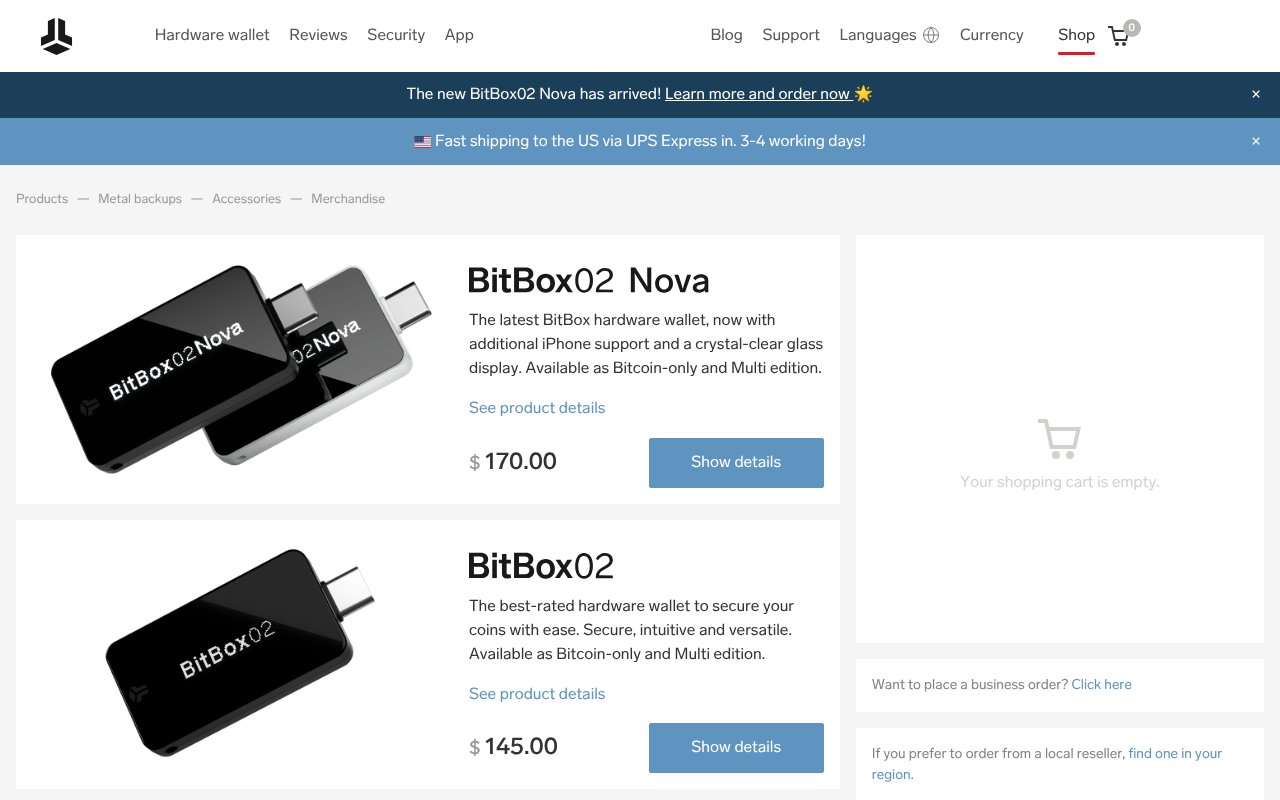Select the Metal backups category
This screenshot has width=1280, height=800.
pyautogui.click(x=140, y=198)
